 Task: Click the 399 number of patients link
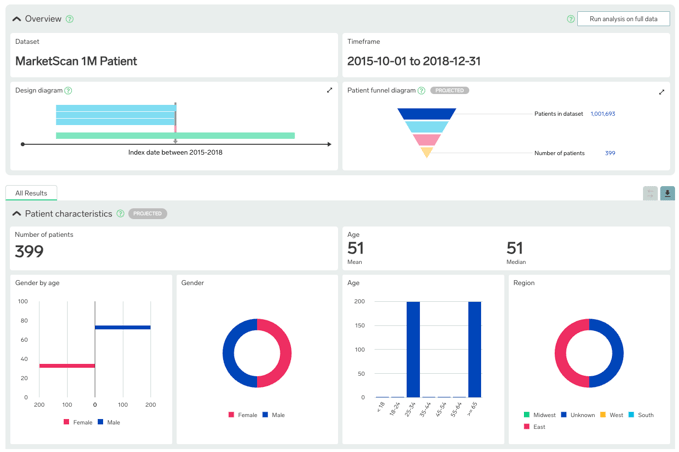(x=610, y=153)
